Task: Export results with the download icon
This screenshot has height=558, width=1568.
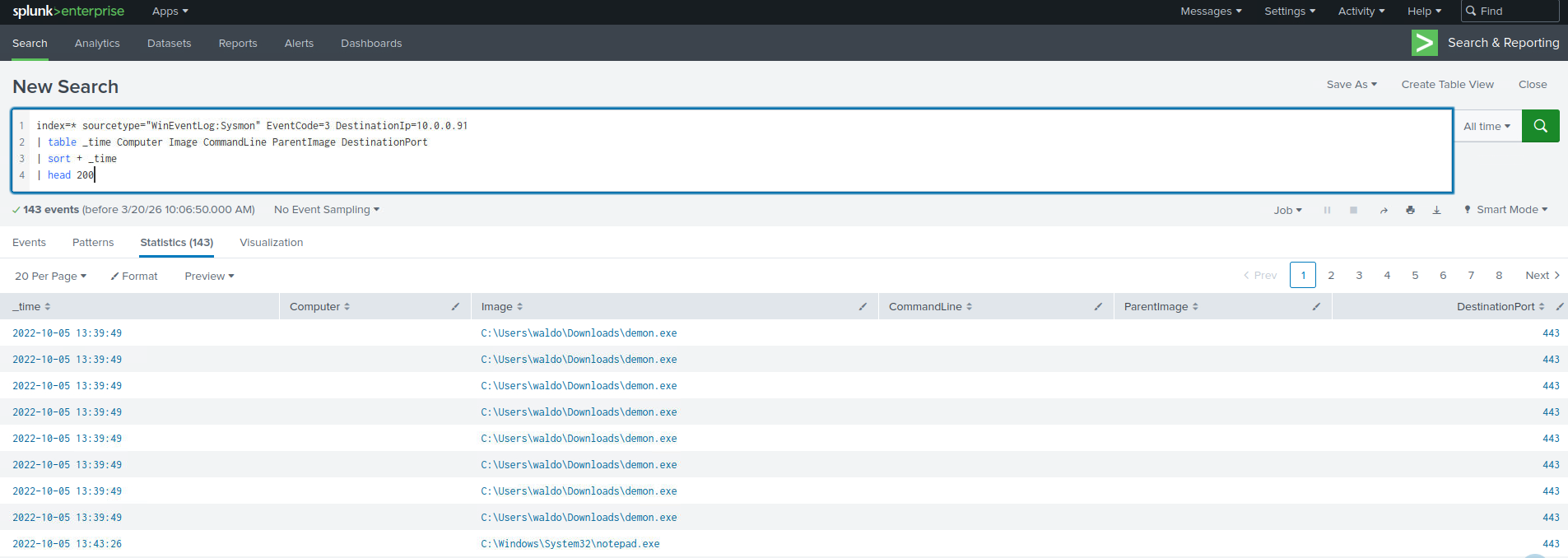Action: [1436, 211]
